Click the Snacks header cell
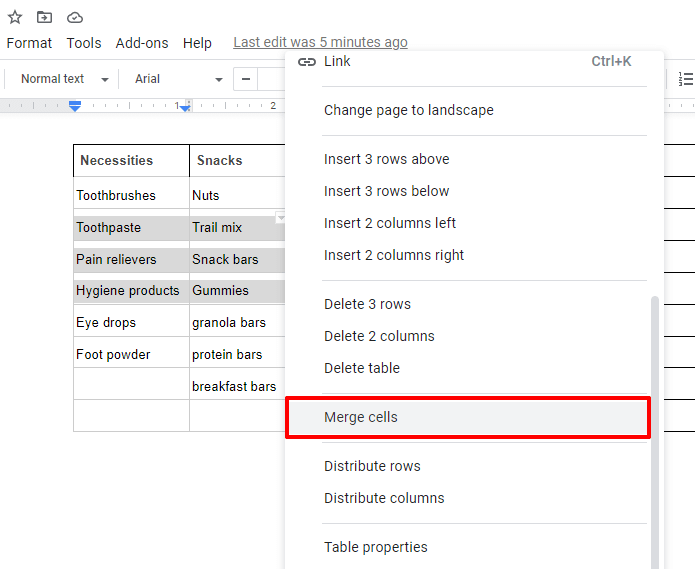 (x=238, y=160)
